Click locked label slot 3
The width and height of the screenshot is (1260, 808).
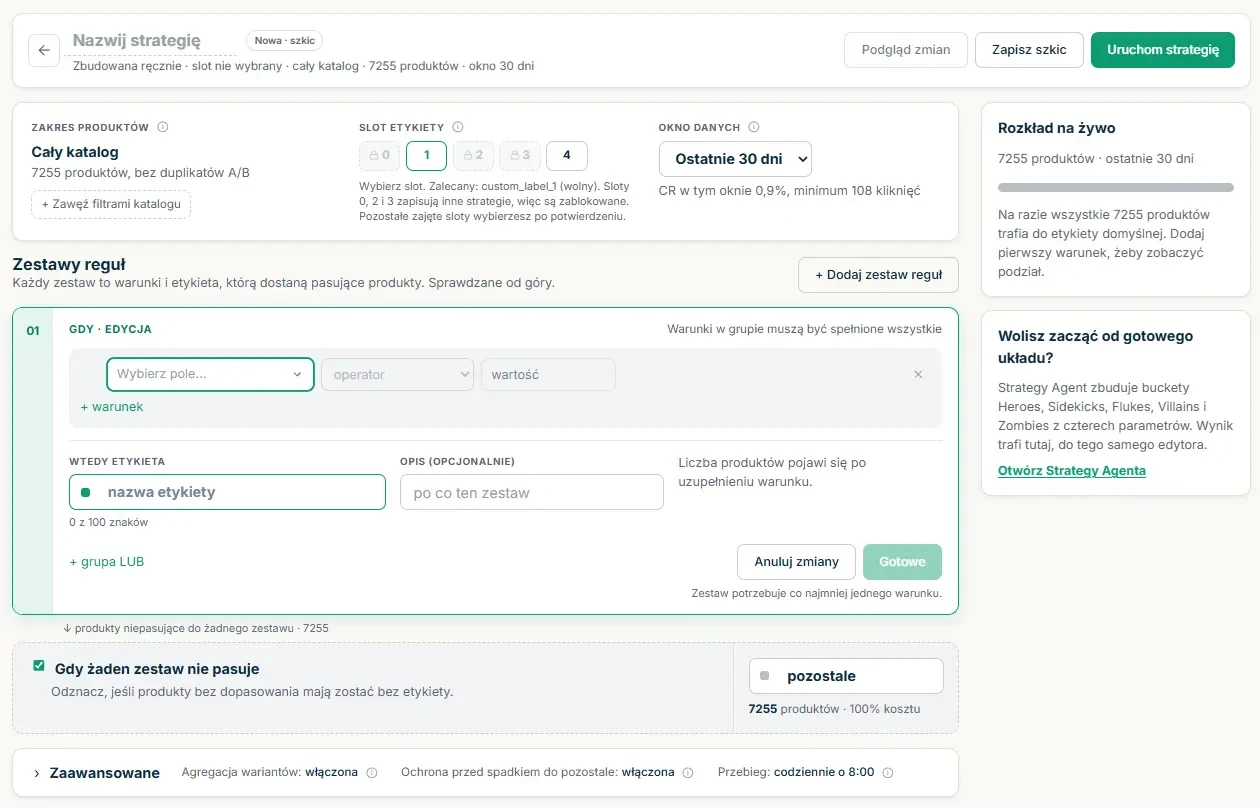point(520,156)
